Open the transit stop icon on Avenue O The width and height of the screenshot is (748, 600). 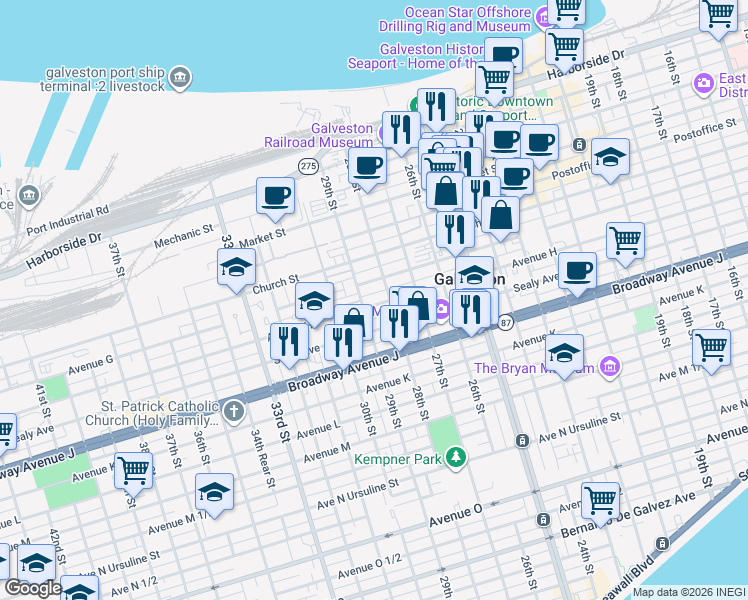click(x=543, y=519)
